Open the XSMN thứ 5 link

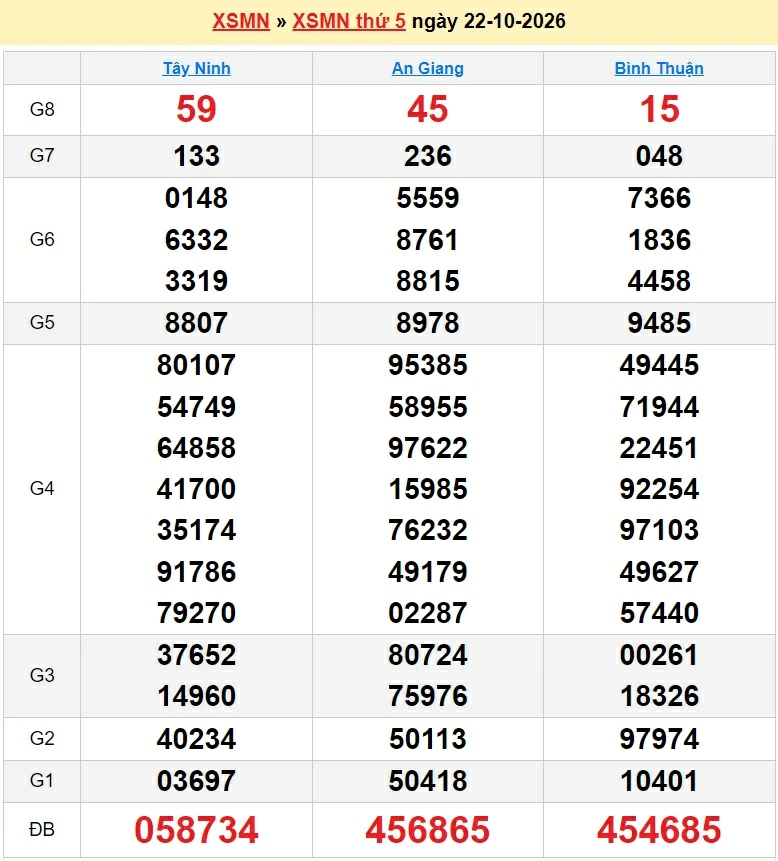pos(349,21)
